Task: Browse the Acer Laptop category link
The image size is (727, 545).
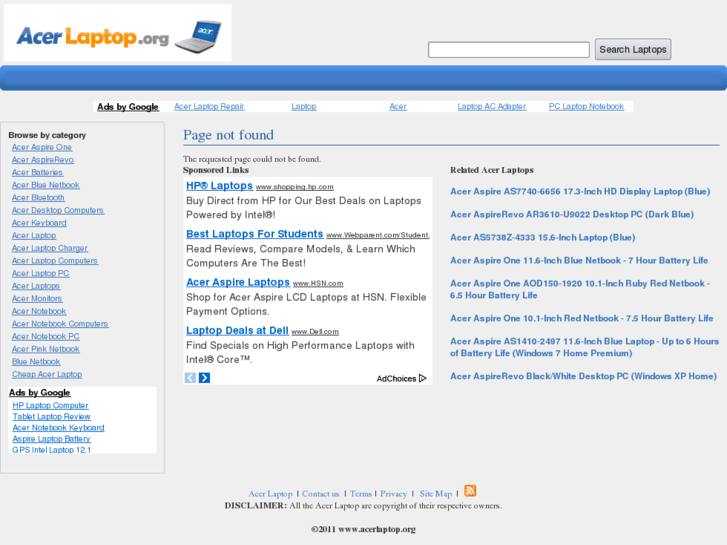Action: [x=34, y=236]
